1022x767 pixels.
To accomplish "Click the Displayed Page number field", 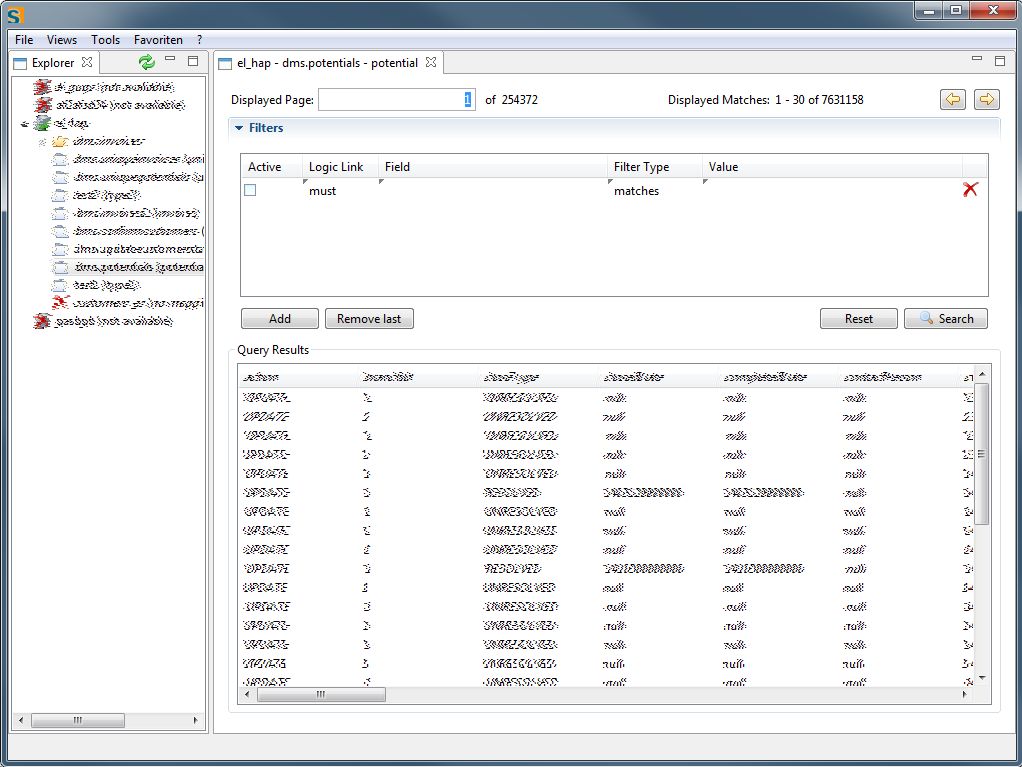I will (x=397, y=100).
